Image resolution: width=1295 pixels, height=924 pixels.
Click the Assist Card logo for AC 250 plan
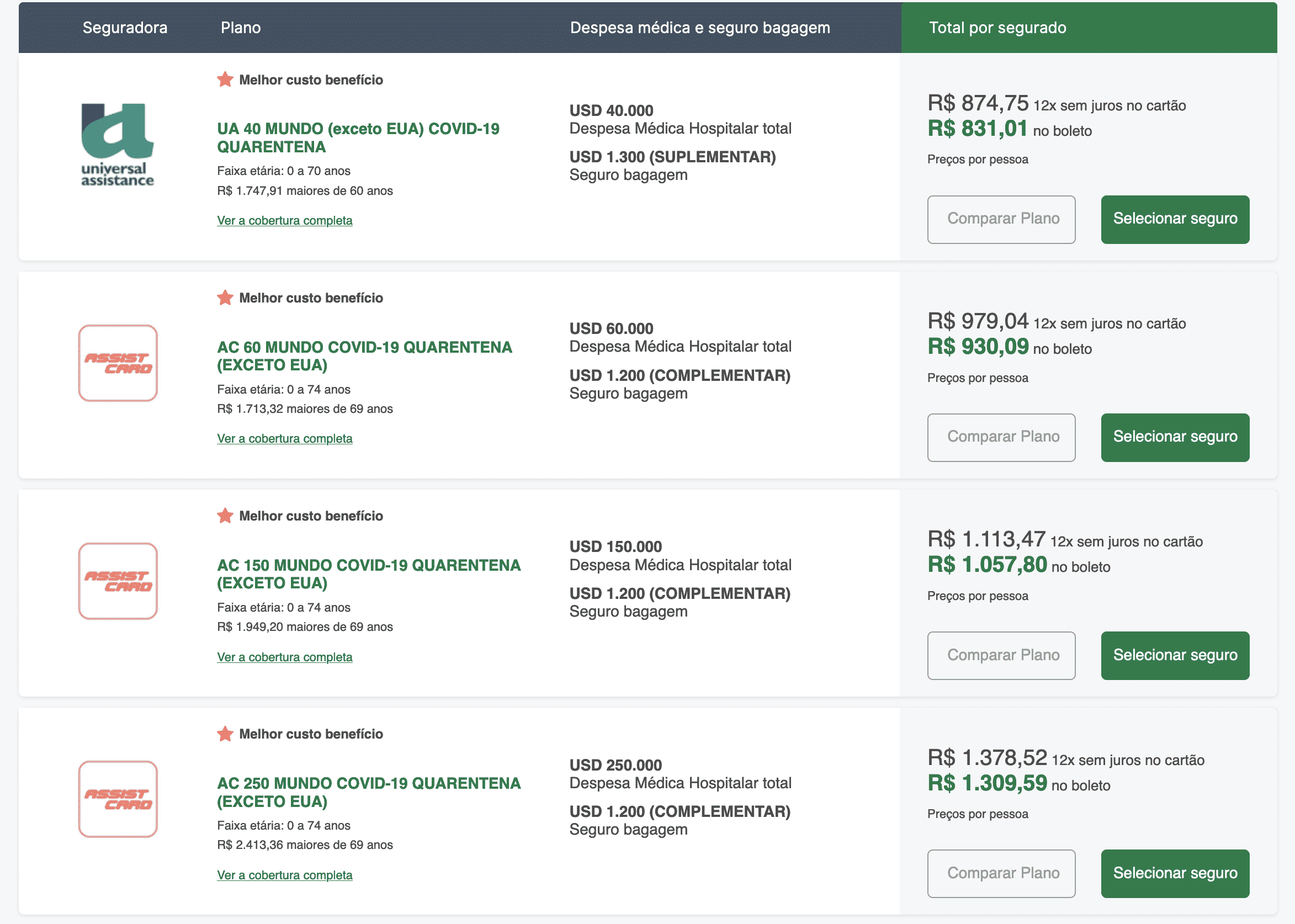point(118,799)
